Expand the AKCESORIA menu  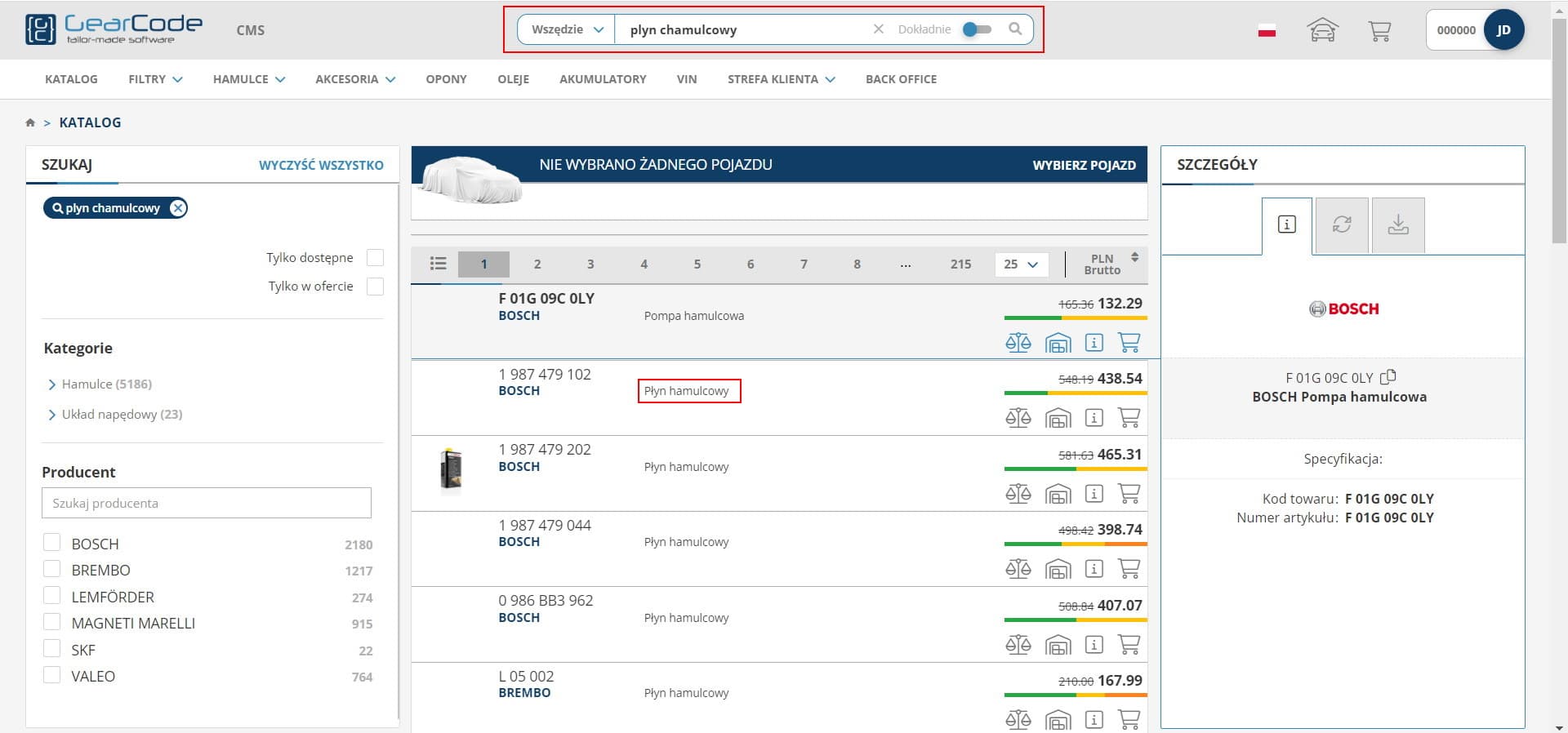click(355, 79)
